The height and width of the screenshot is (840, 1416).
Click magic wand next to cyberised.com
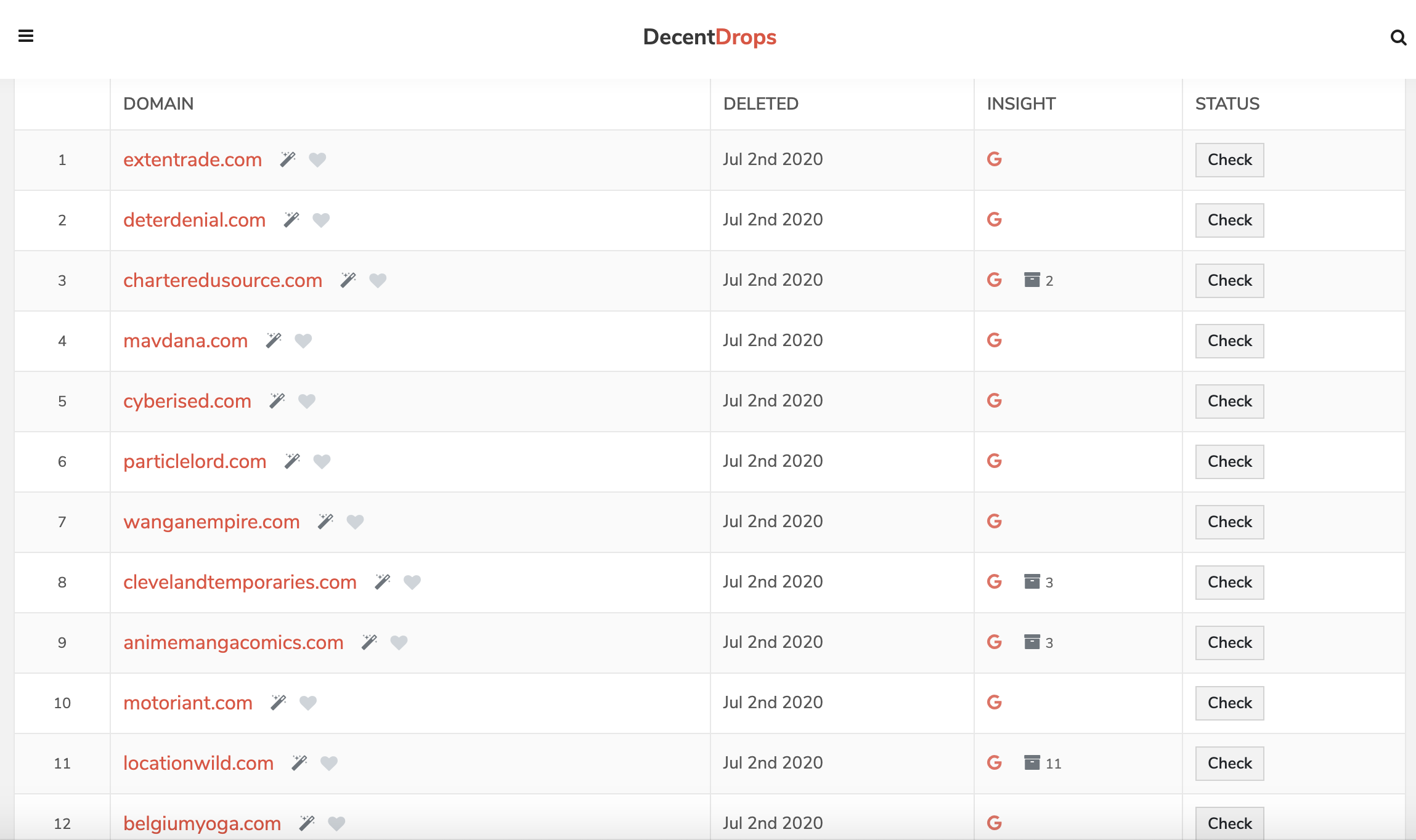pos(277,401)
